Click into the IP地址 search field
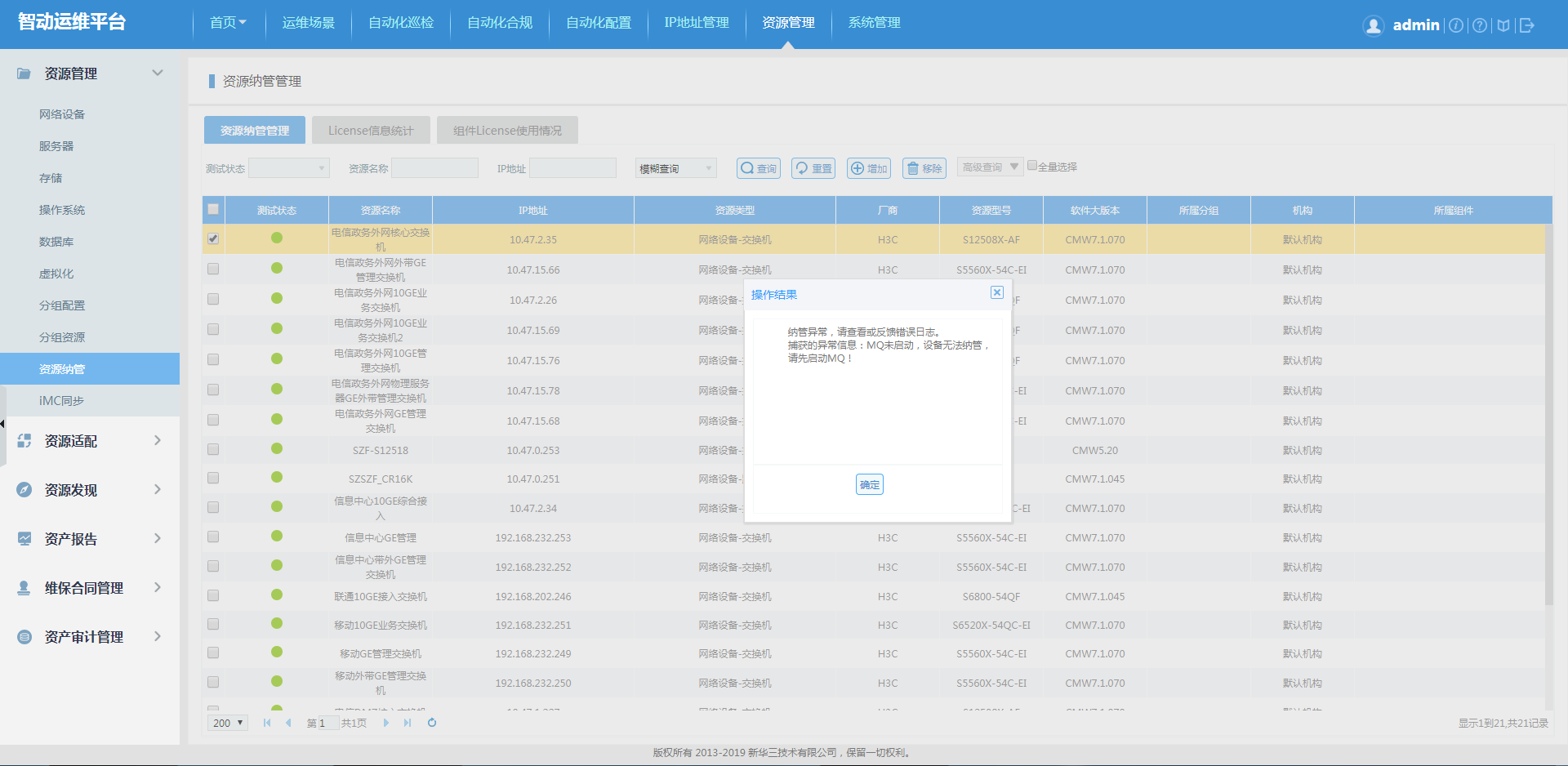Viewport: 1568px width, 766px height. 572,168
